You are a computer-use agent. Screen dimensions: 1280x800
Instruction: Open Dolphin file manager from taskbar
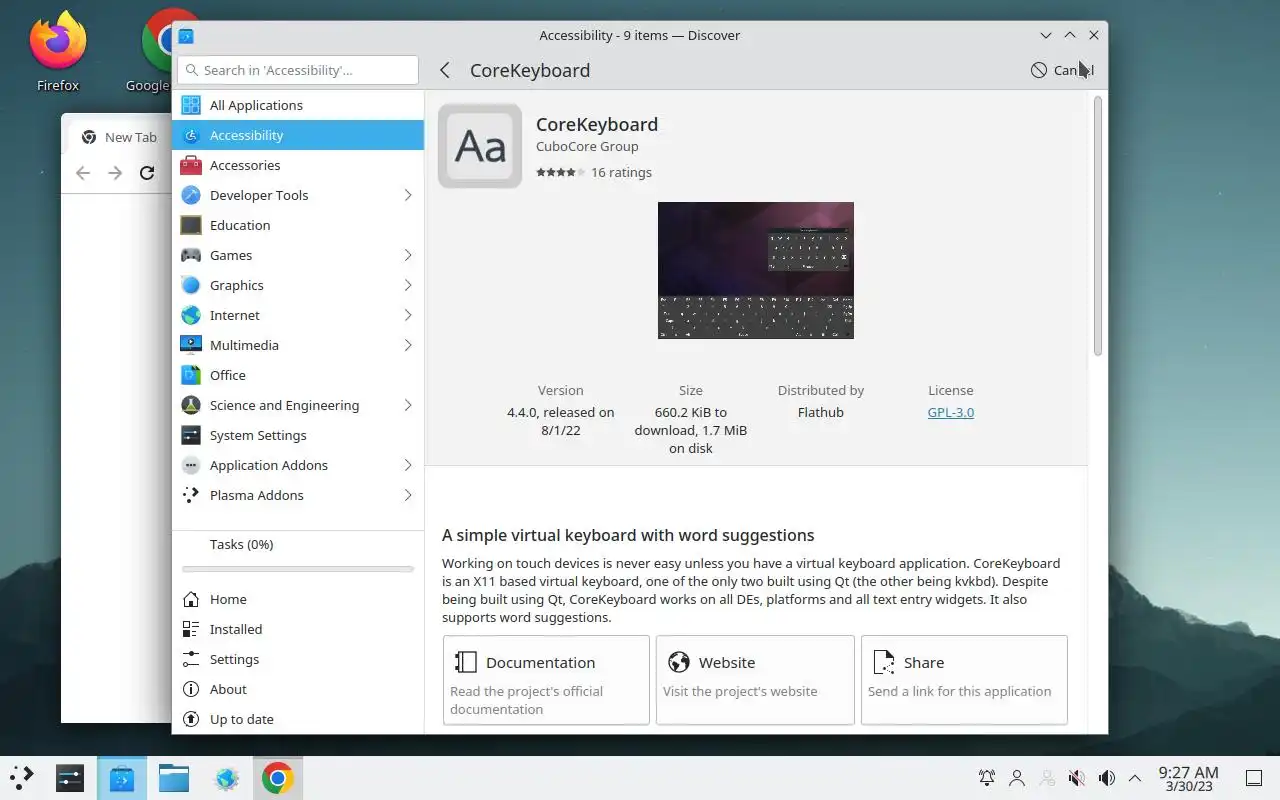coord(174,778)
